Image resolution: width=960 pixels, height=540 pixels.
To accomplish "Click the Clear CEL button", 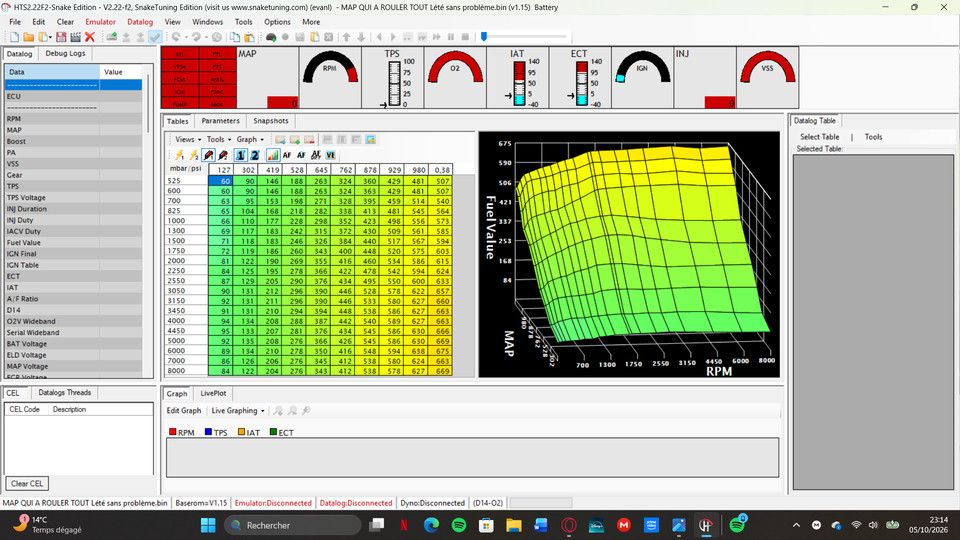I will (x=27, y=483).
